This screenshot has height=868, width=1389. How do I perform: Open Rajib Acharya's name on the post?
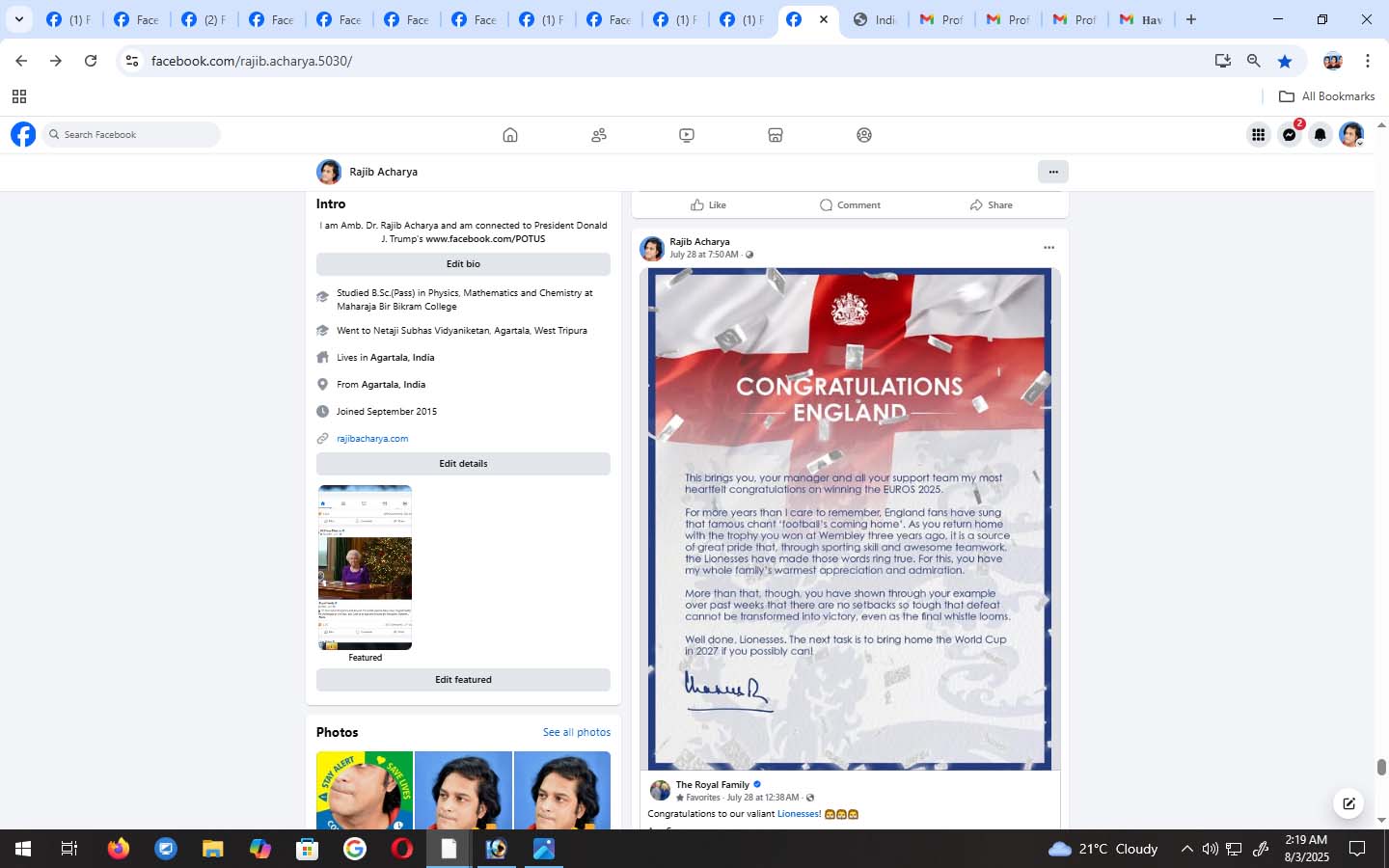(x=699, y=242)
